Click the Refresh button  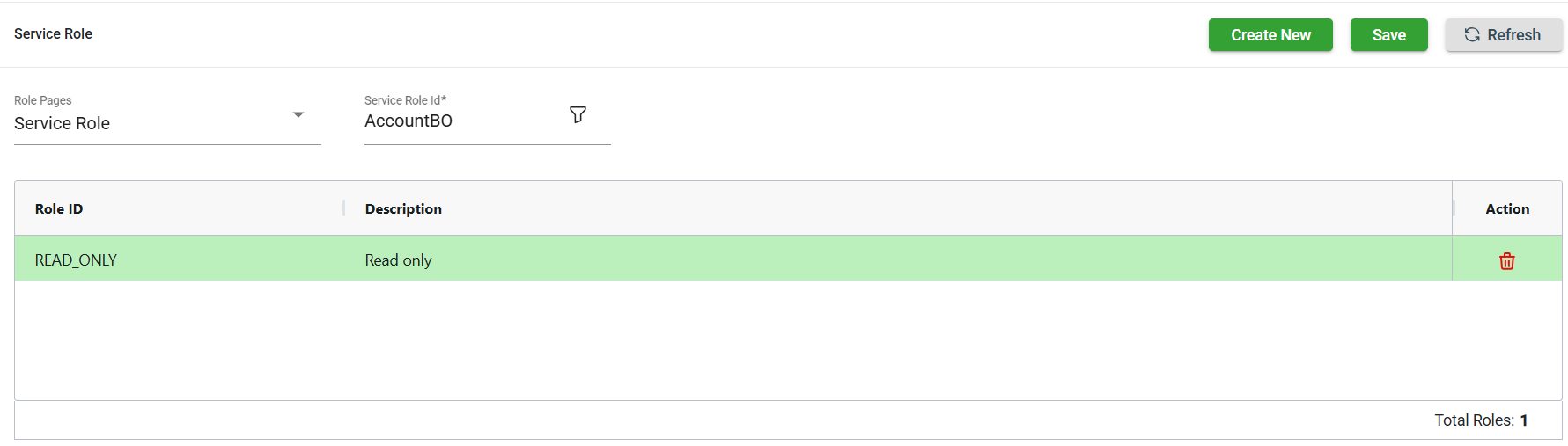pos(1503,35)
